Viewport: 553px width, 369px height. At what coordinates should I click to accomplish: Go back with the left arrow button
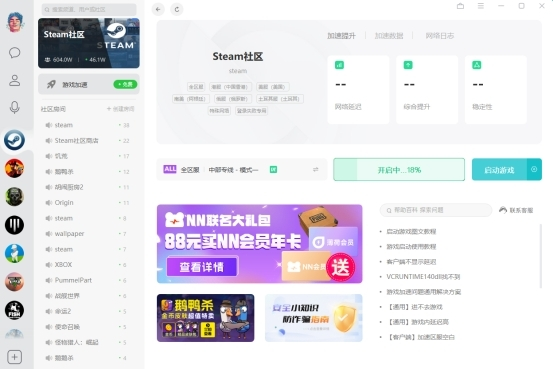tap(158, 10)
